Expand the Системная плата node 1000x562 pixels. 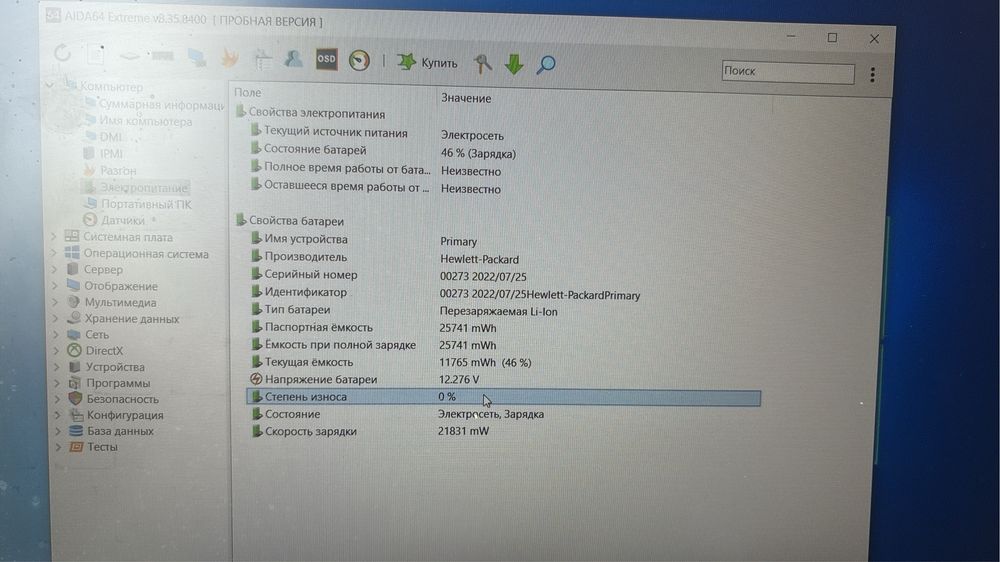pyautogui.click(x=54, y=236)
